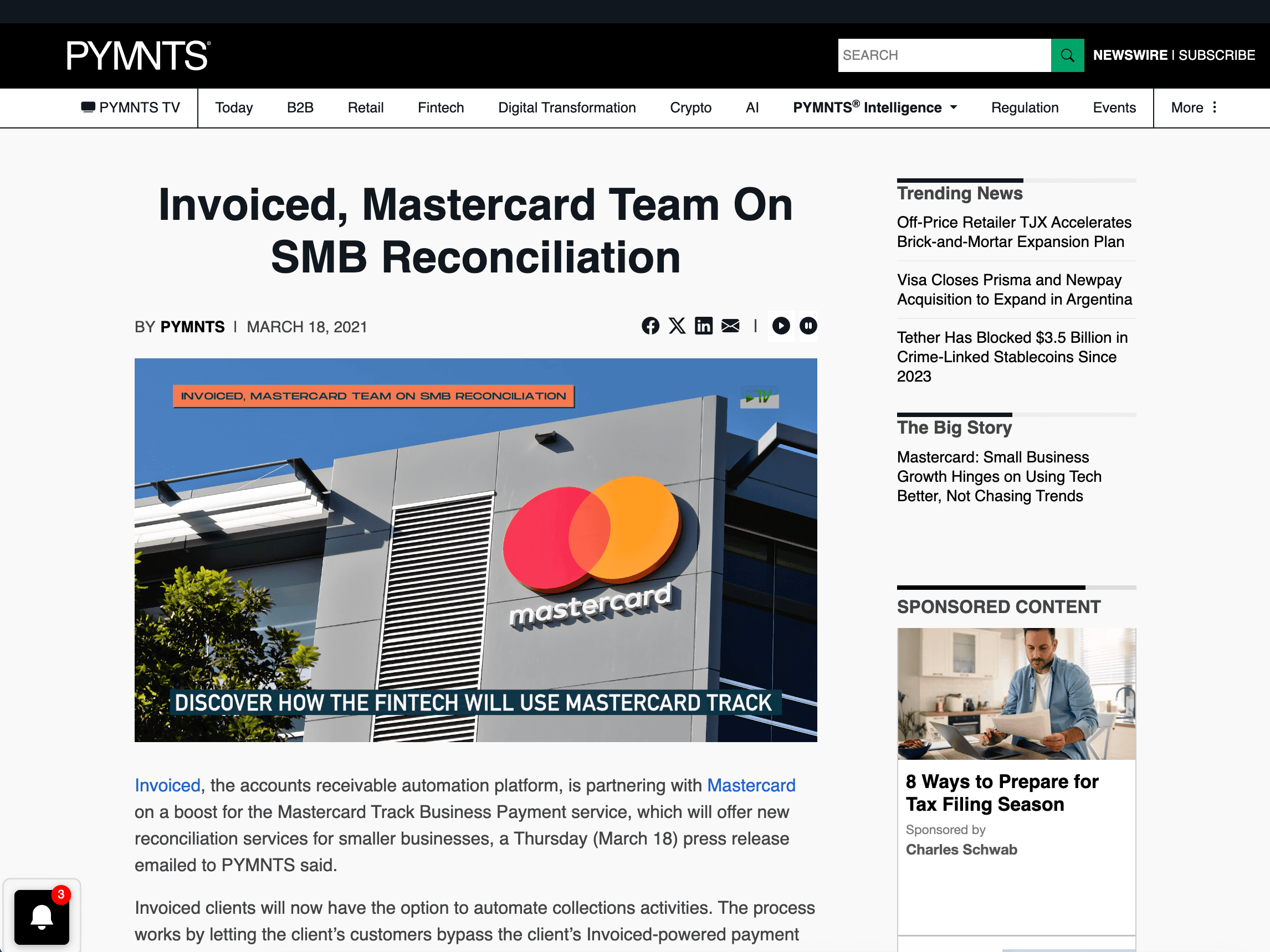This screenshot has height=952, width=1270.
Task: Open Charles Schwab sponsored thumbnail image
Action: pyautogui.click(x=1016, y=693)
